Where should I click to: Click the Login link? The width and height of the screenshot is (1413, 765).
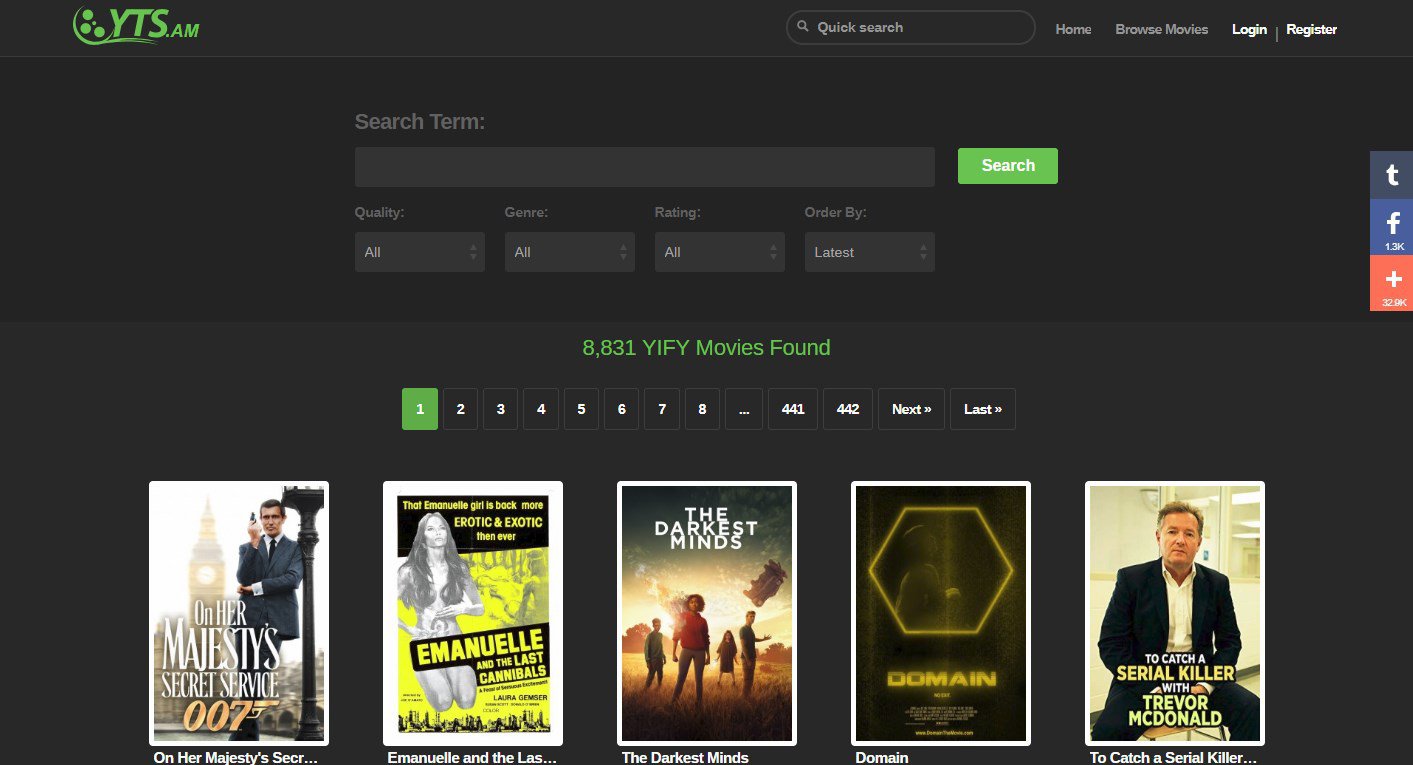pos(1249,29)
